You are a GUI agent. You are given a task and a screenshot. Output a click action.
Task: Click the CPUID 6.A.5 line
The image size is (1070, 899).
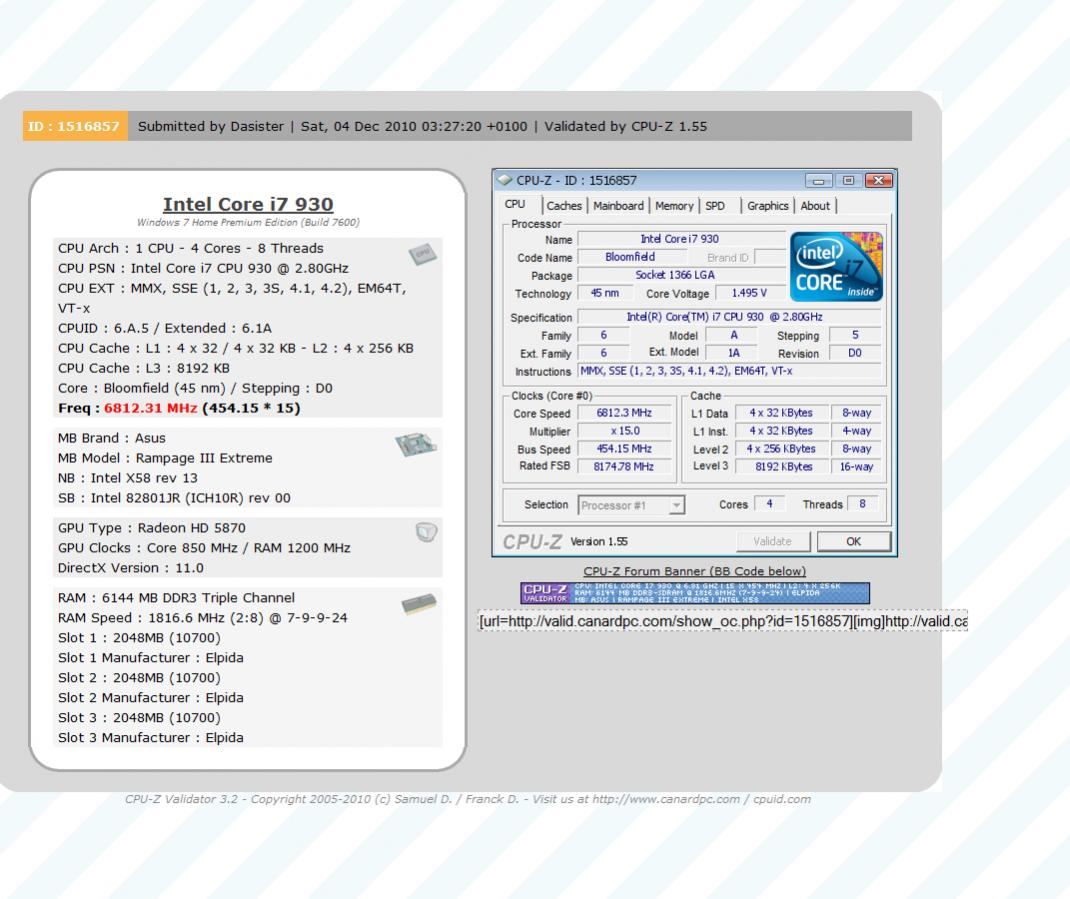click(x=164, y=328)
